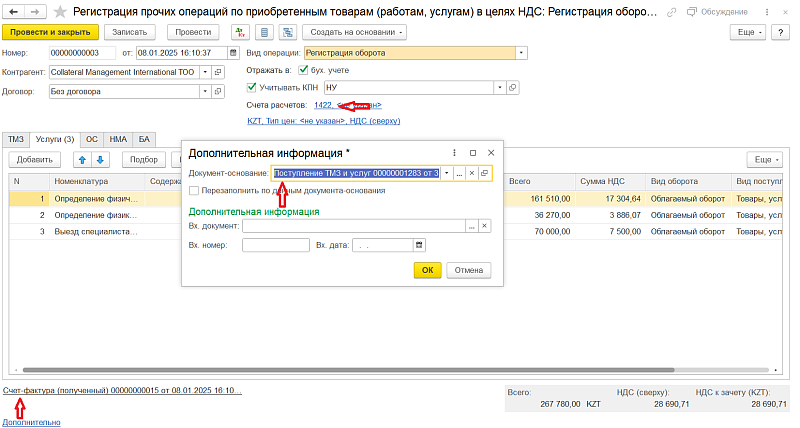Select row 3 Выезд специалиста
Screen dimensions: 800x428
[96, 232]
